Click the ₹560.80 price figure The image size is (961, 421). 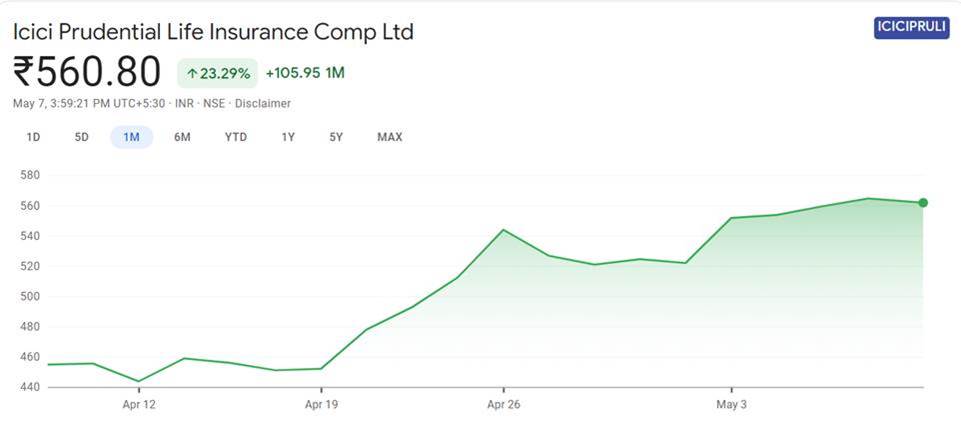tap(87, 72)
